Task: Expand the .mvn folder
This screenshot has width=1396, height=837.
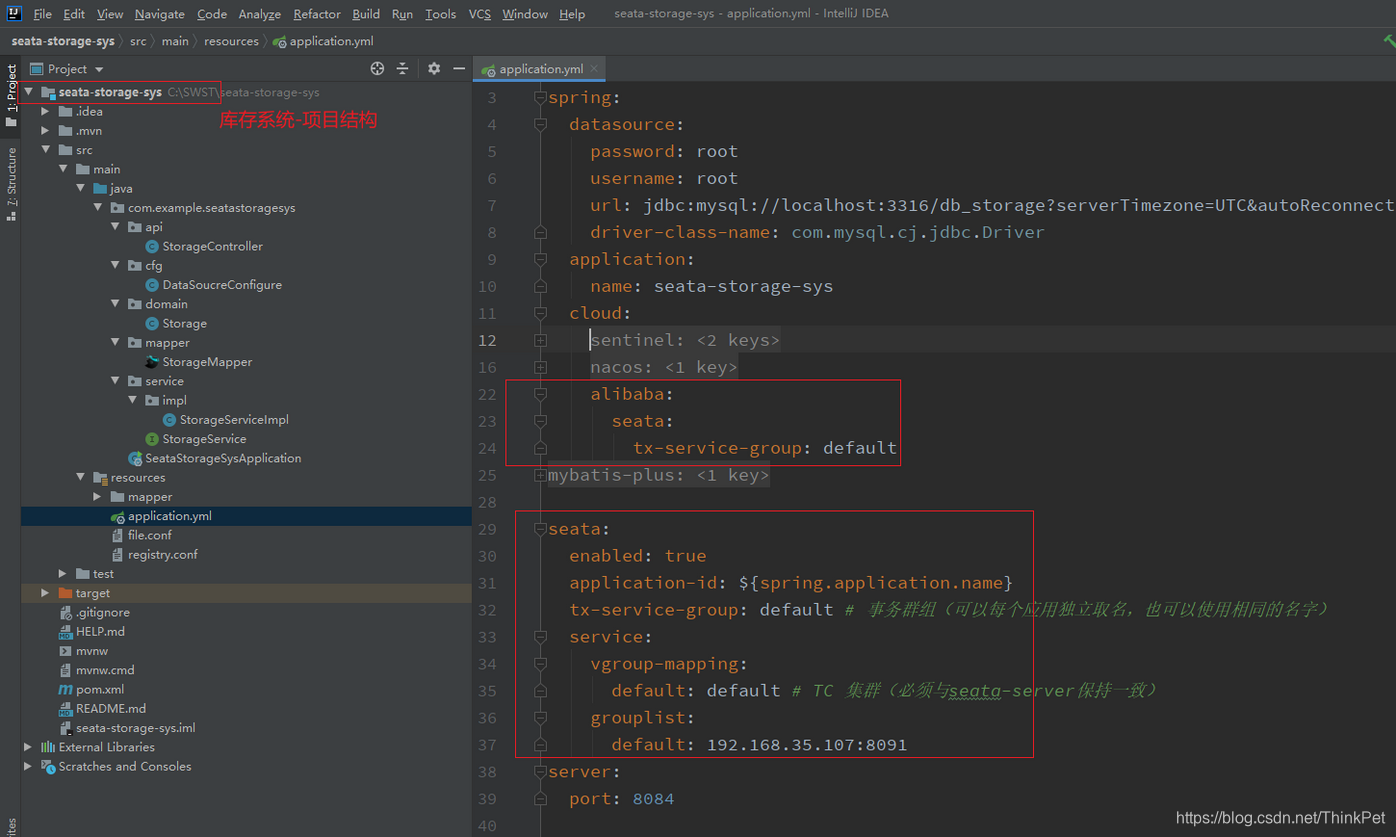Action: [x=45, y=131]
